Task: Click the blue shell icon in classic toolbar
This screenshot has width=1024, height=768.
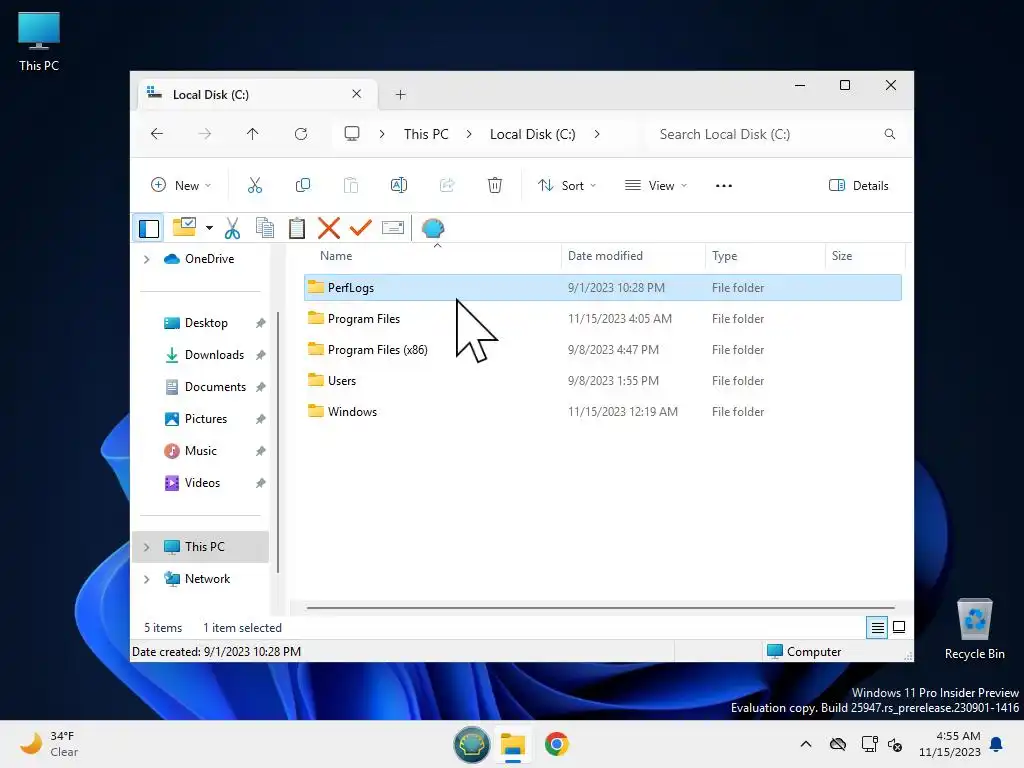Action: pyautogui.click(x=433, y=228)
